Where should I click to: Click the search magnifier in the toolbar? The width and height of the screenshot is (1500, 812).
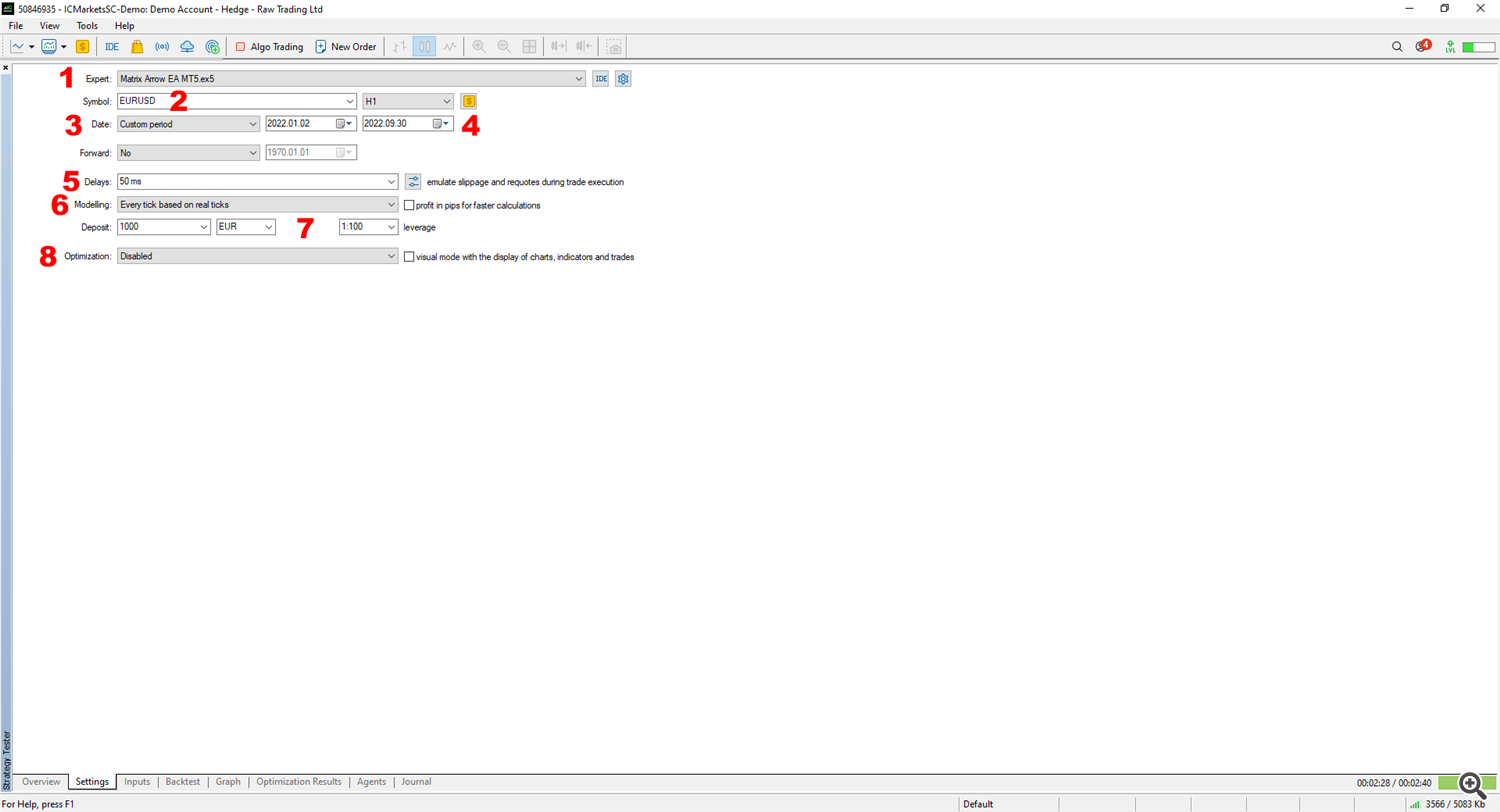point(1397,46)
